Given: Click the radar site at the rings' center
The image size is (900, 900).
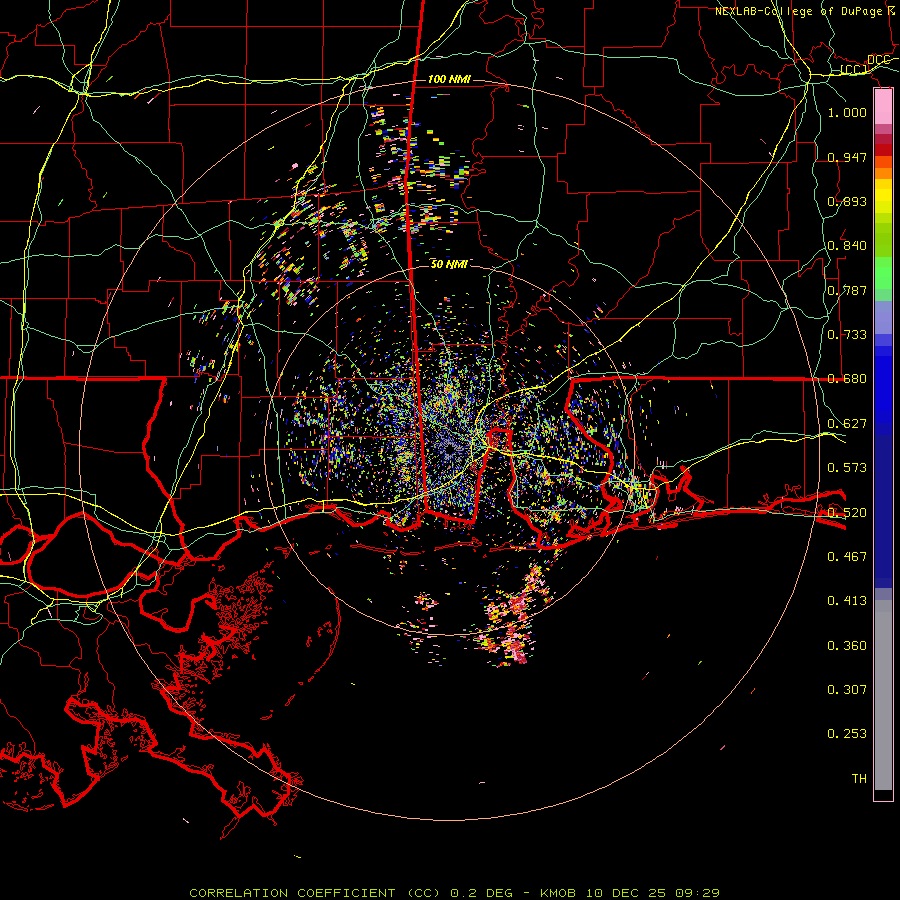Looking at the screenshot, I should click(449, 451).
